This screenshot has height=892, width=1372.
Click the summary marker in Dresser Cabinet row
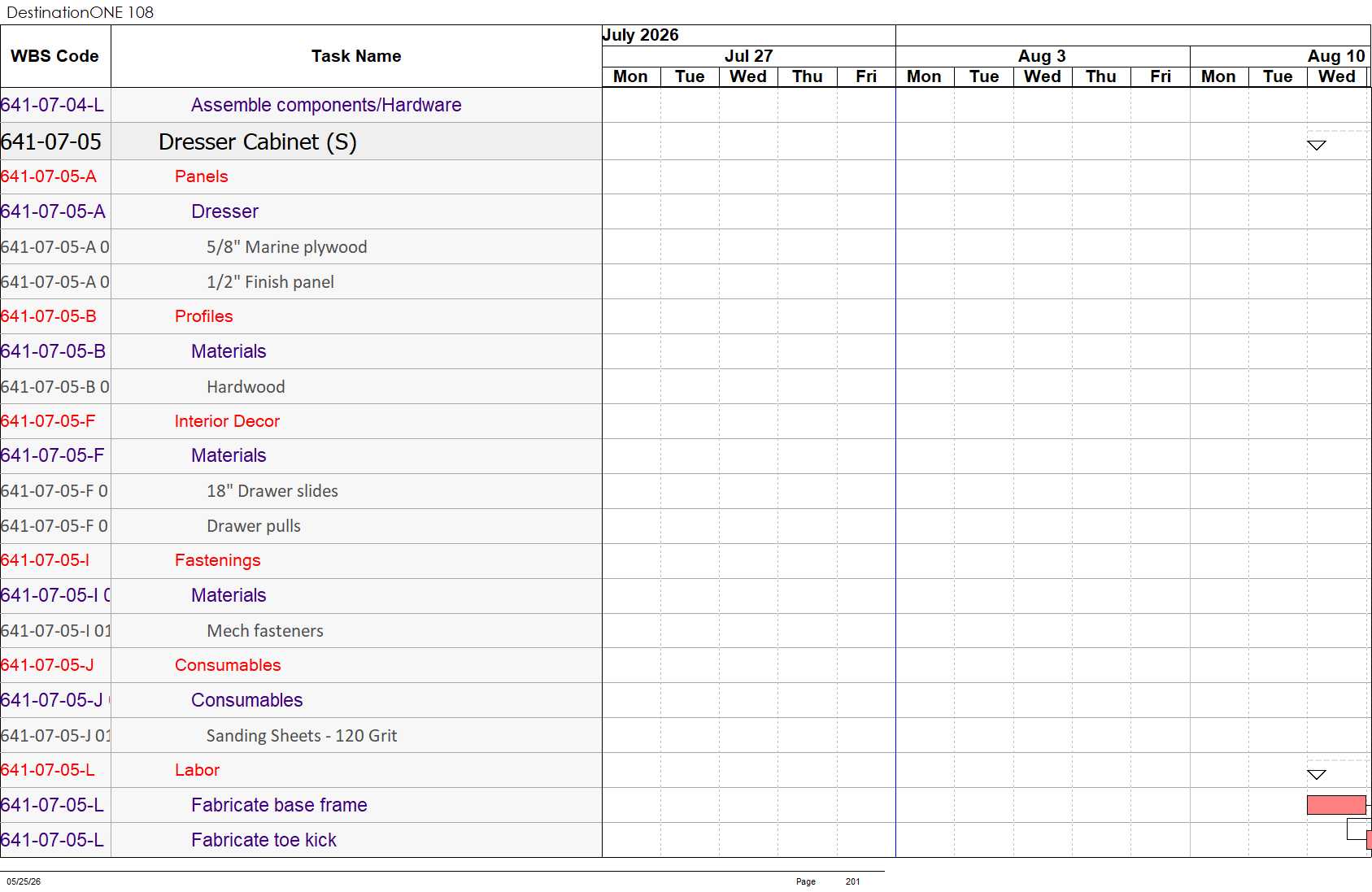pyautogui.click(x=1317, y=146)
